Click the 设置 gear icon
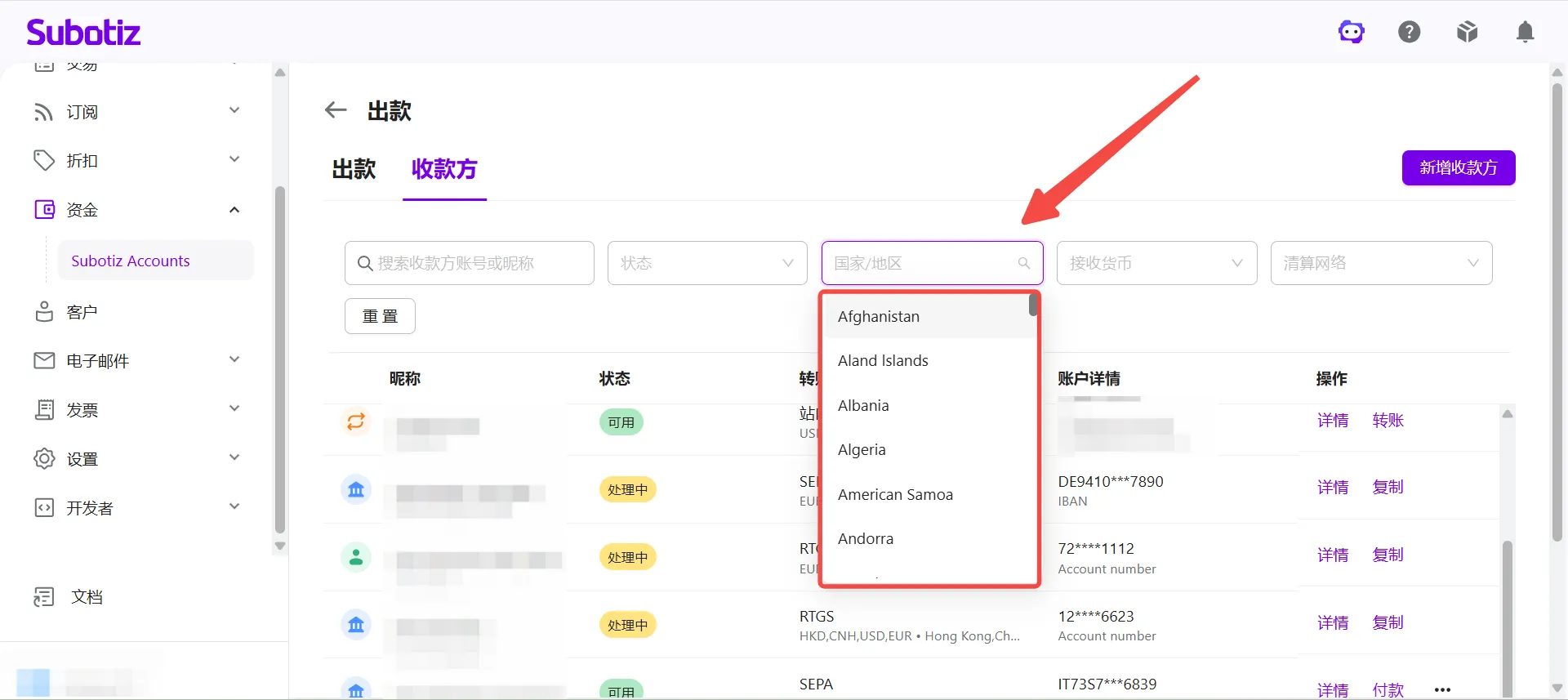Screen dimensions: 1568x700 43,459
